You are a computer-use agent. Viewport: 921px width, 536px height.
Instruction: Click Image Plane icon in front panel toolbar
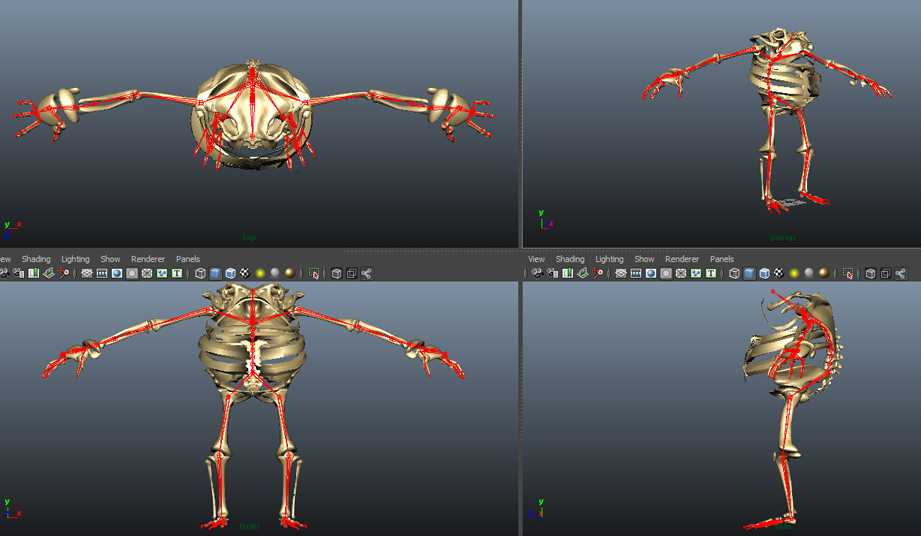(49, 273)
